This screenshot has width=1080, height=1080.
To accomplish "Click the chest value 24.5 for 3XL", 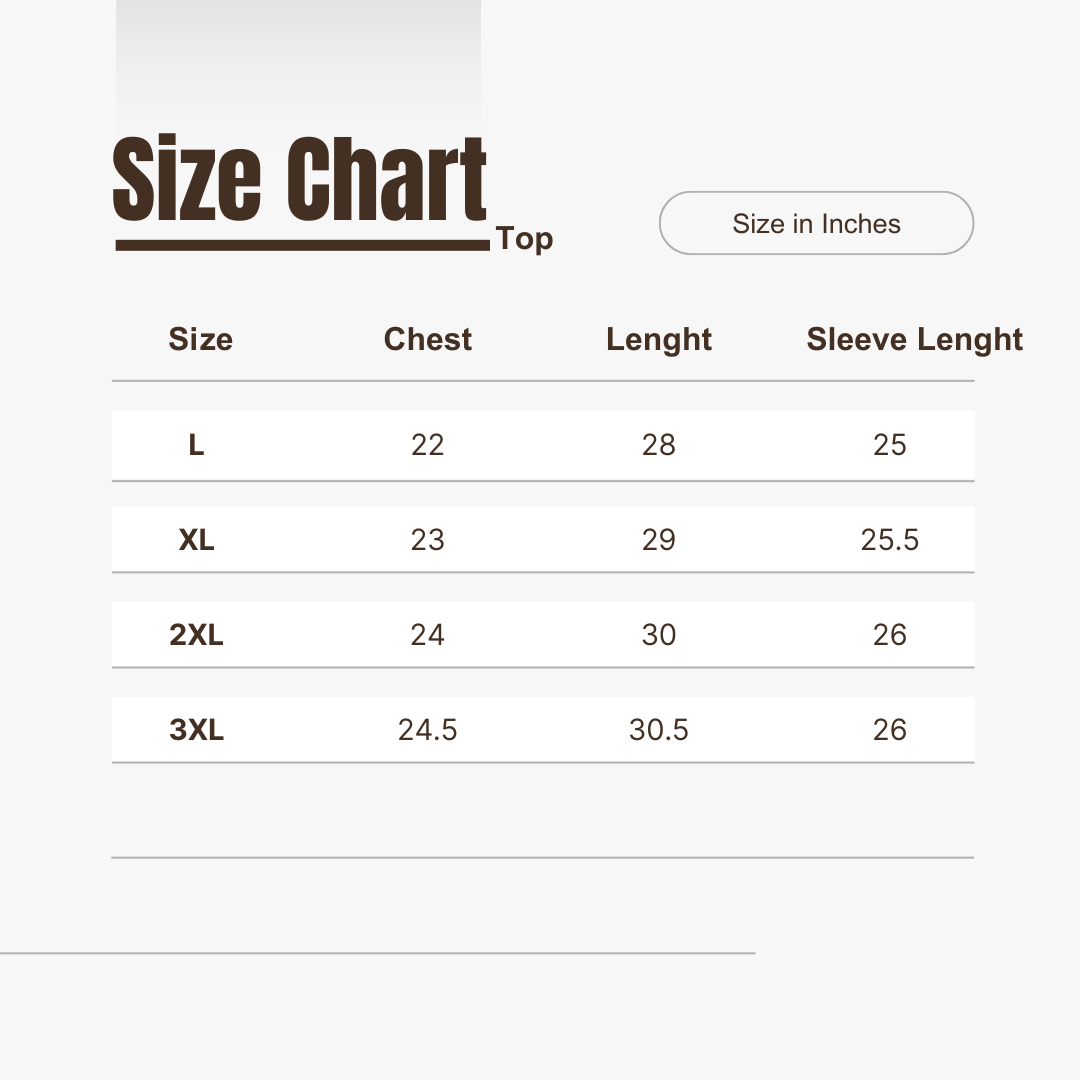I will coord(427,730).
